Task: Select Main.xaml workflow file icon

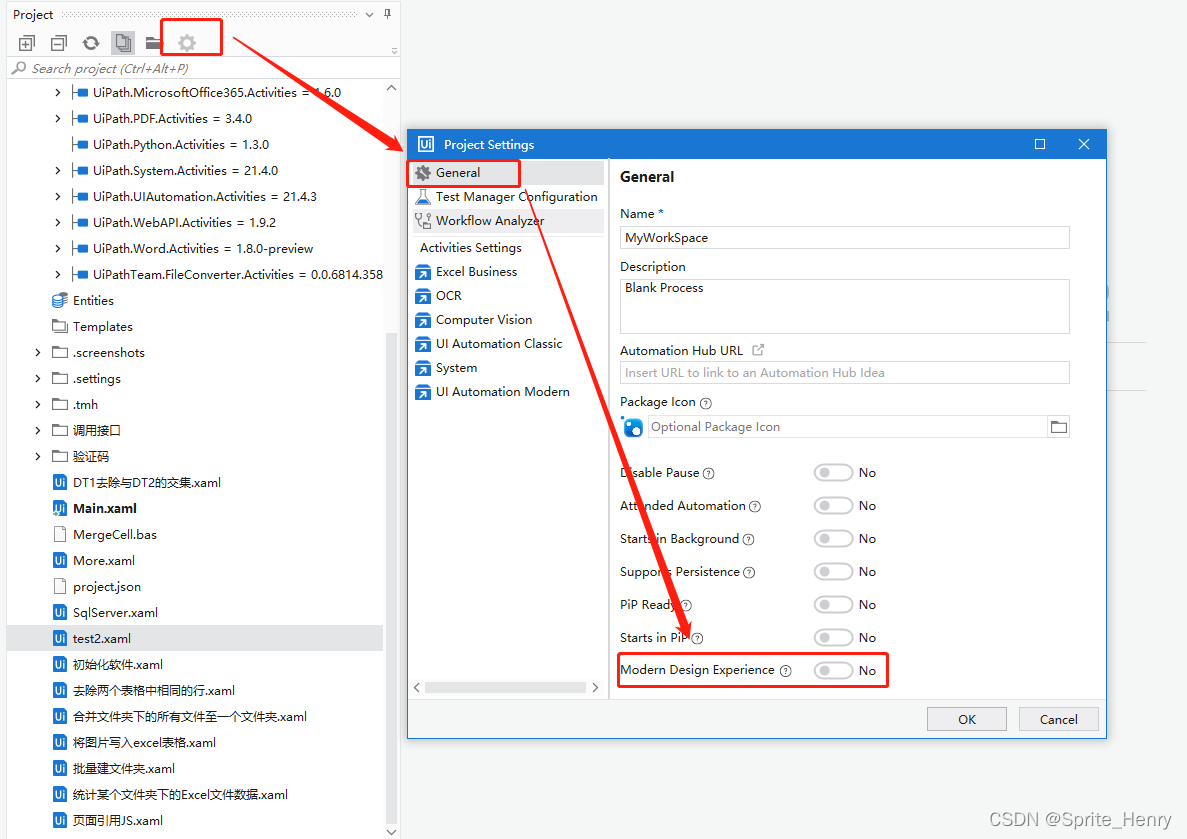Action: click(x=60, y=508)
